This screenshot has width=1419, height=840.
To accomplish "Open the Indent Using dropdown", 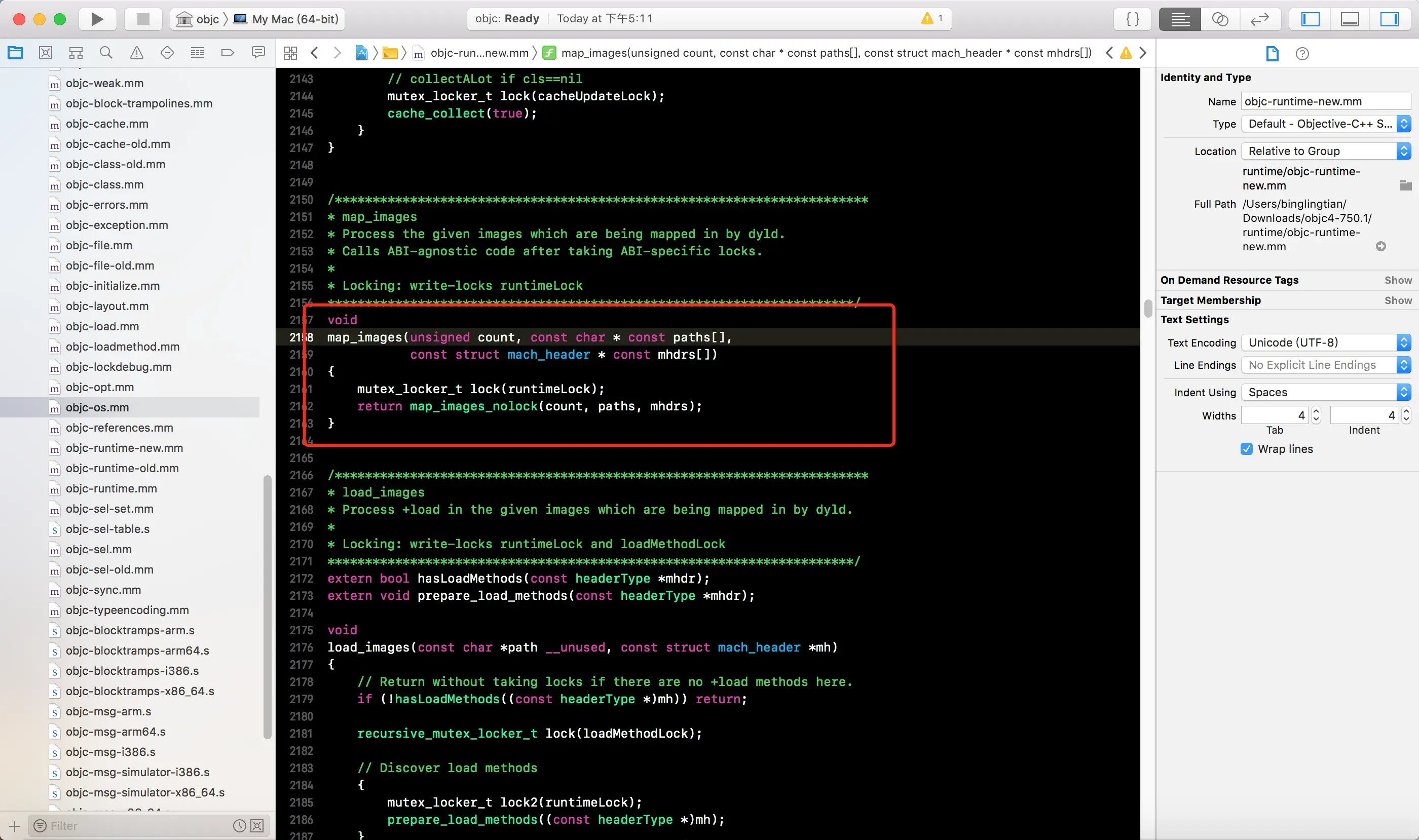I will click(x=1325, y=392).
